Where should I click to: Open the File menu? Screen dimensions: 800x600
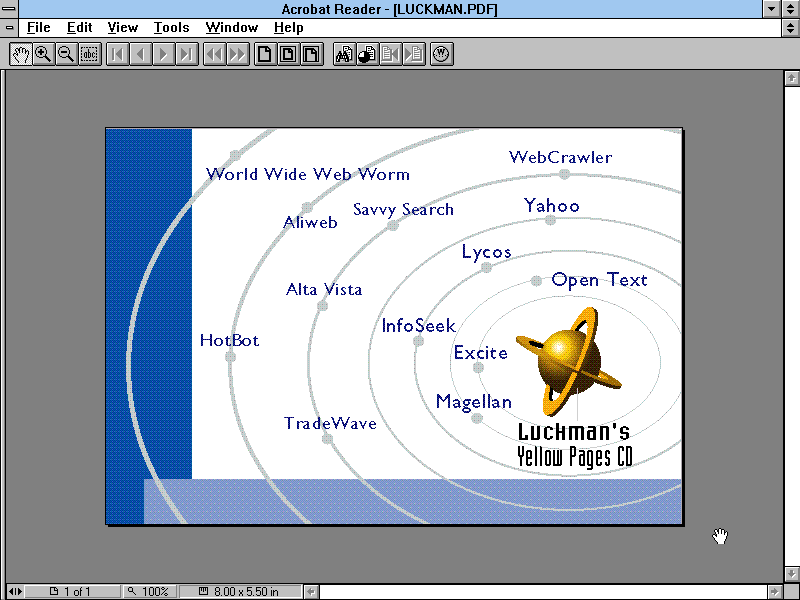coord(38,28)
